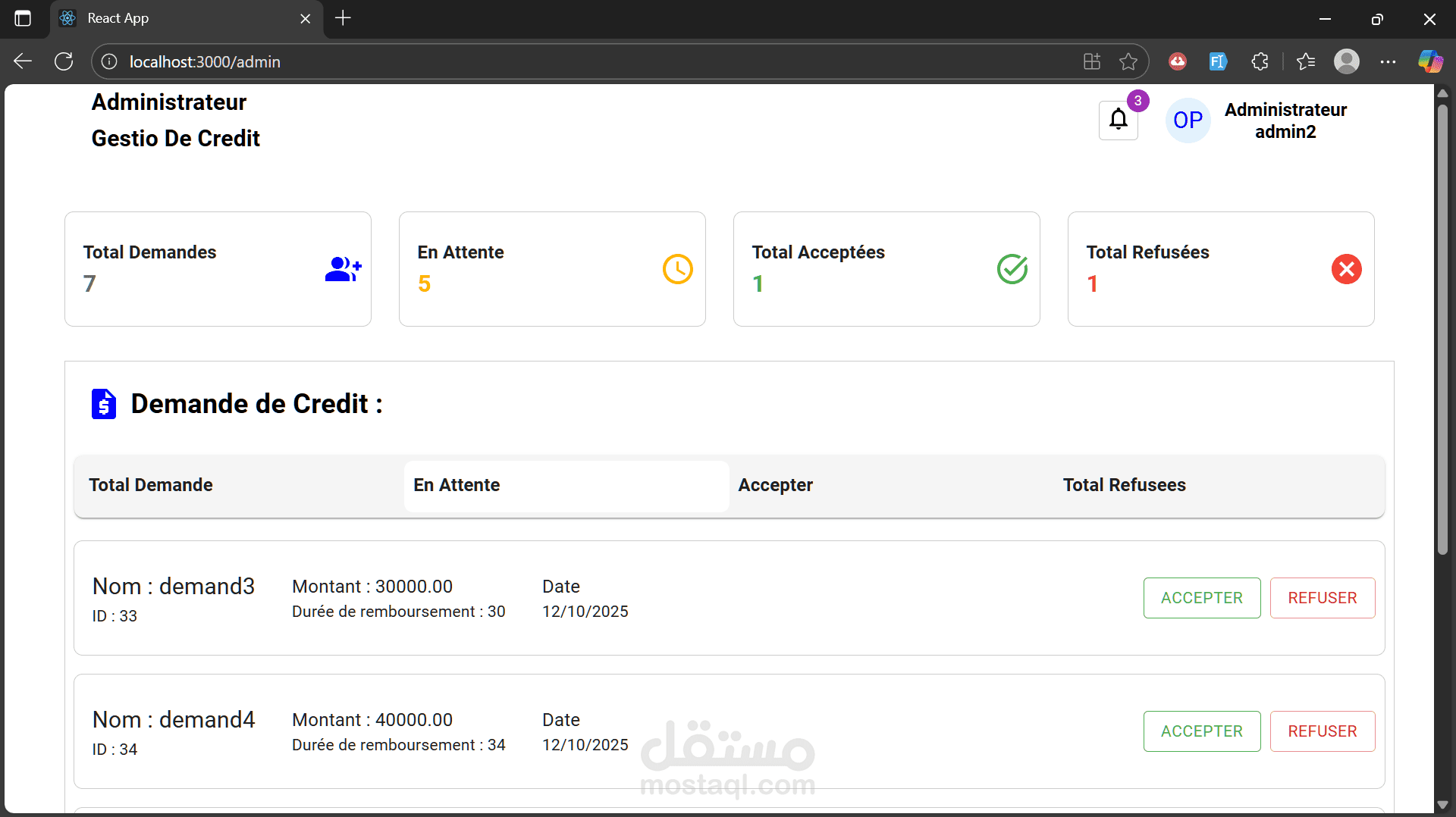Open the Extensions puzzle icon
1456x817 pixels.
pyautogui.click(x=1260, y=61)
